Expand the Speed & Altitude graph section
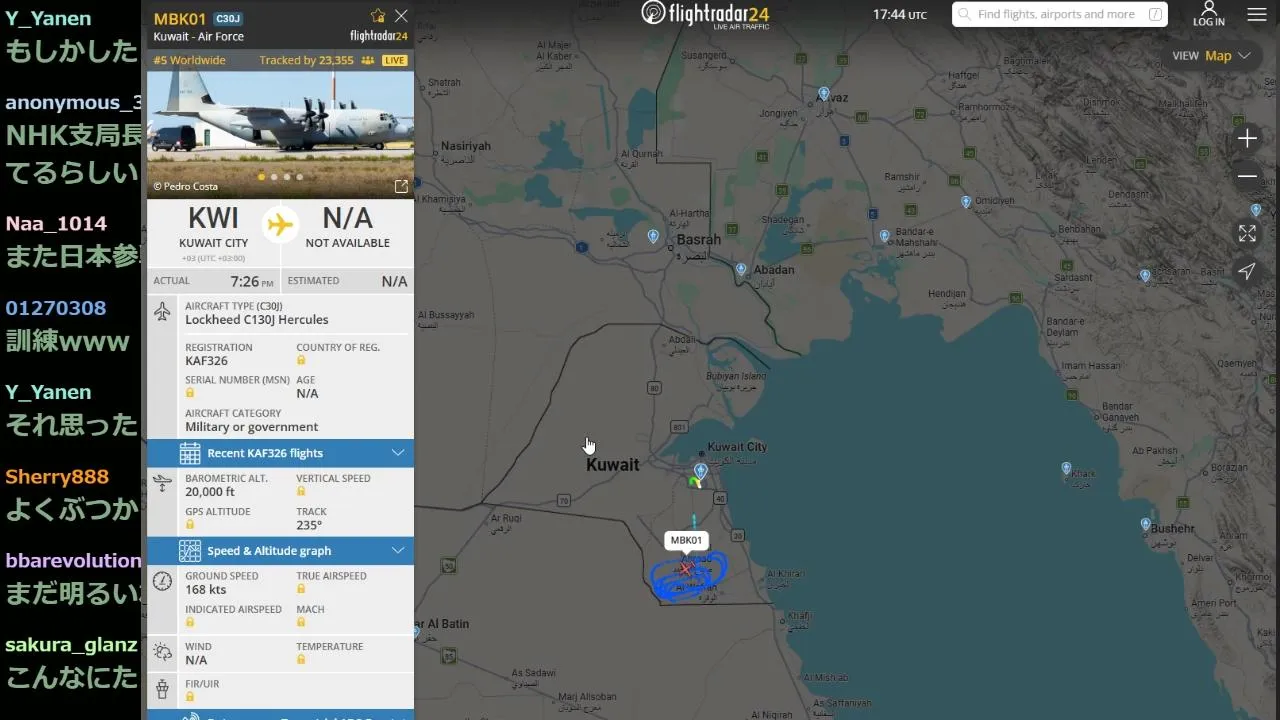Viewport: 1280px width, 720px height. click(280, 551)
